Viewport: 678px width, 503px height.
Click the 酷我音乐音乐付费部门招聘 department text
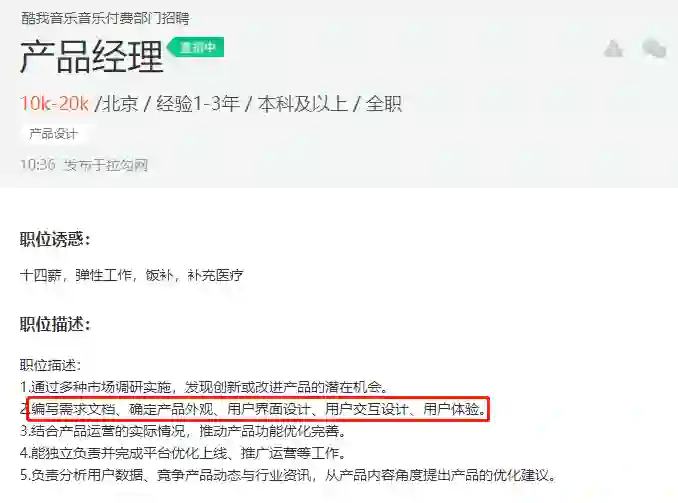point(106,18)
